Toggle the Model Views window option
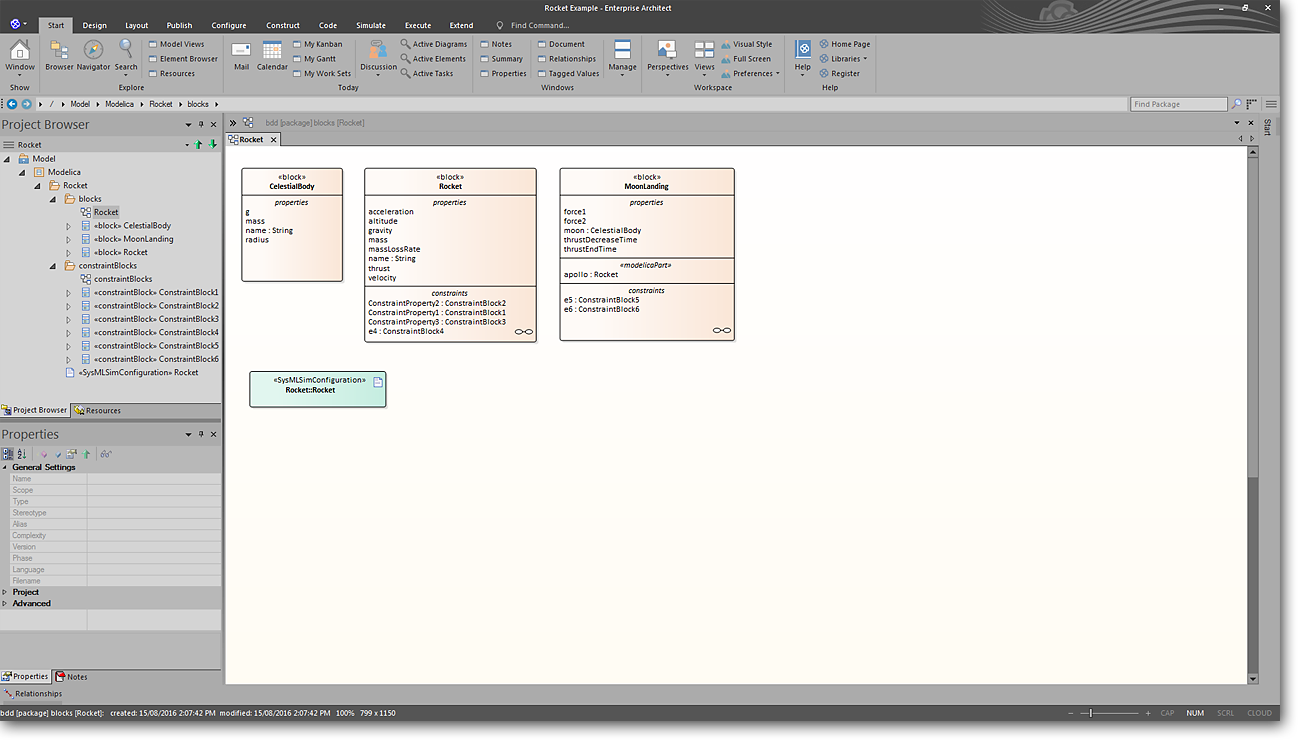1310x750 pixels. coord(176,44)
